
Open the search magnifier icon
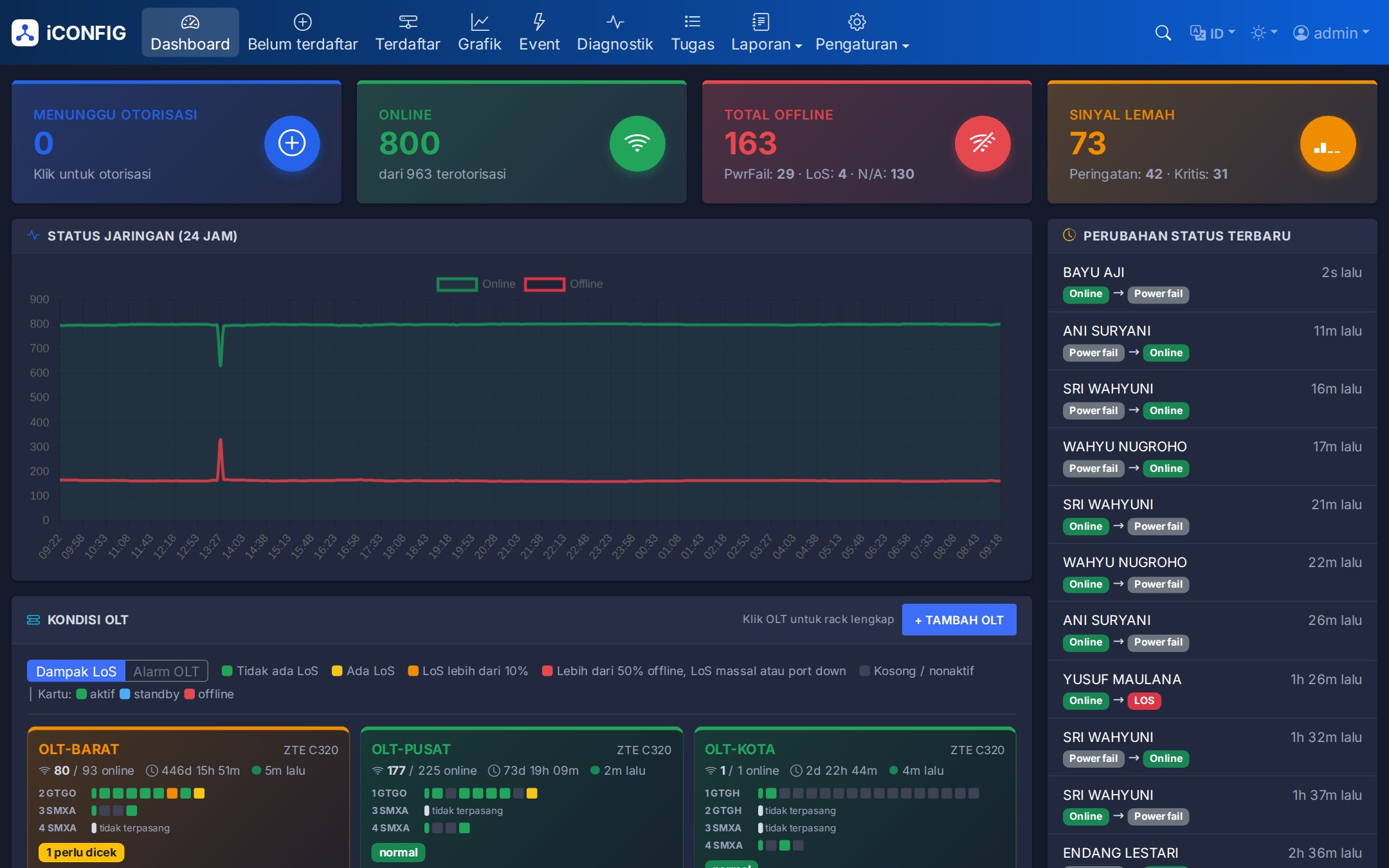point(1163,33)
